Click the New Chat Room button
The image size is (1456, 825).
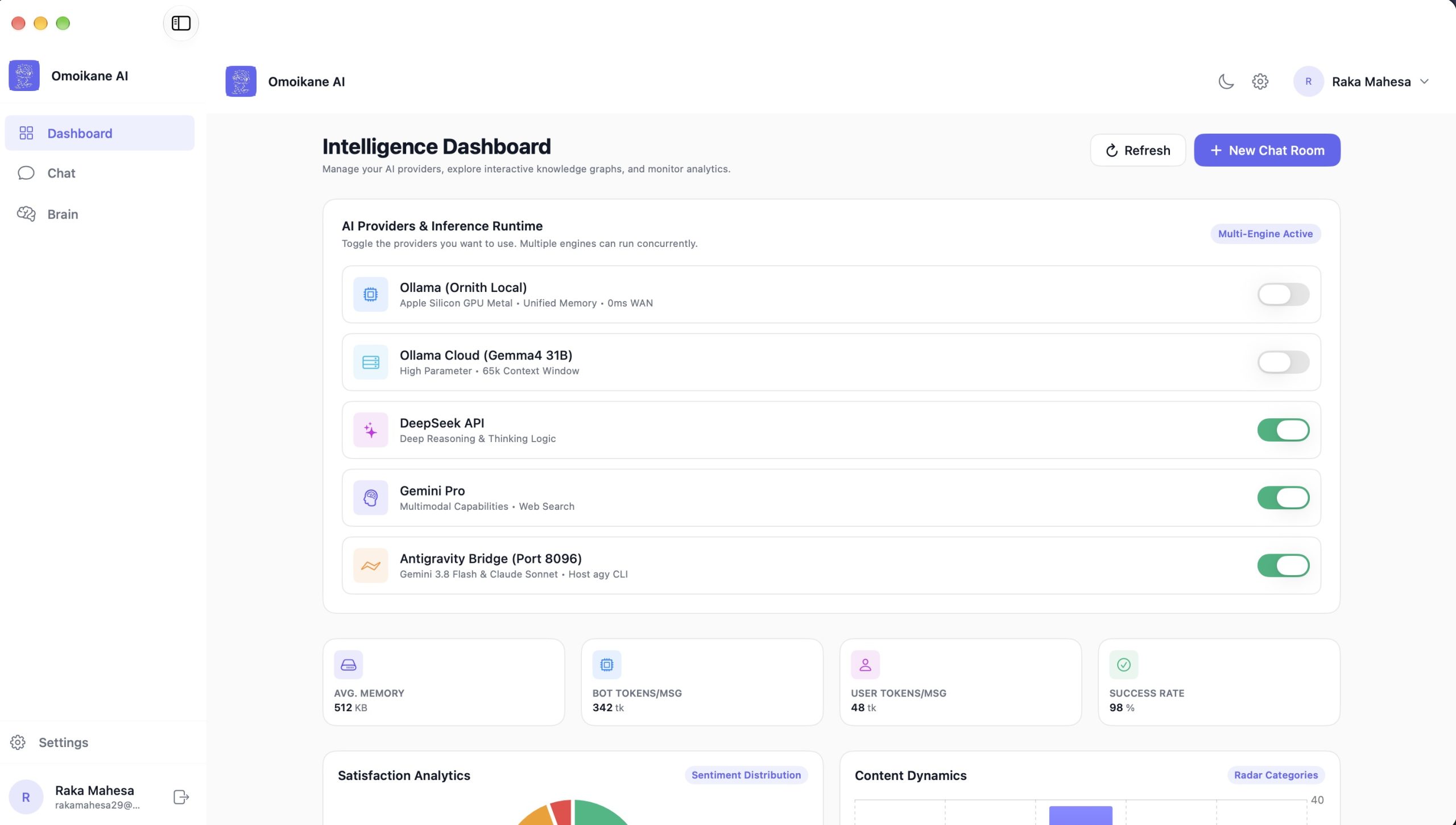[x=1267, y=150]
